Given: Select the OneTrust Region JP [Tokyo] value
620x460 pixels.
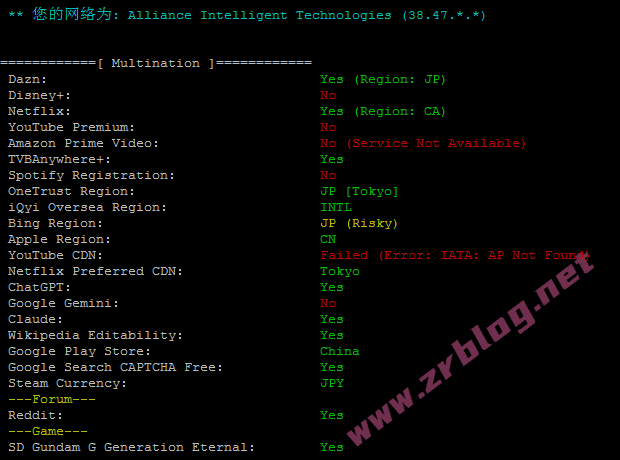Looking at the screenshot, I should point(359,191).
